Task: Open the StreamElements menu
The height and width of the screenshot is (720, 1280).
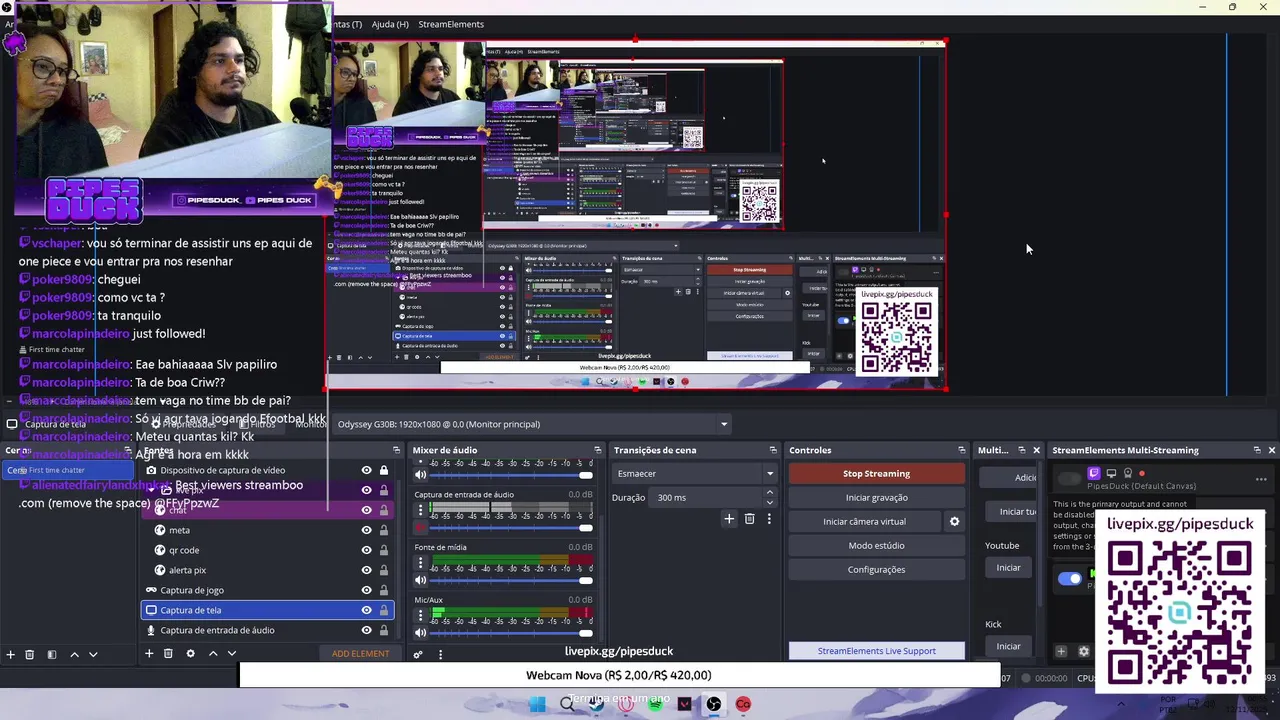Action: [x=451, y=24]
